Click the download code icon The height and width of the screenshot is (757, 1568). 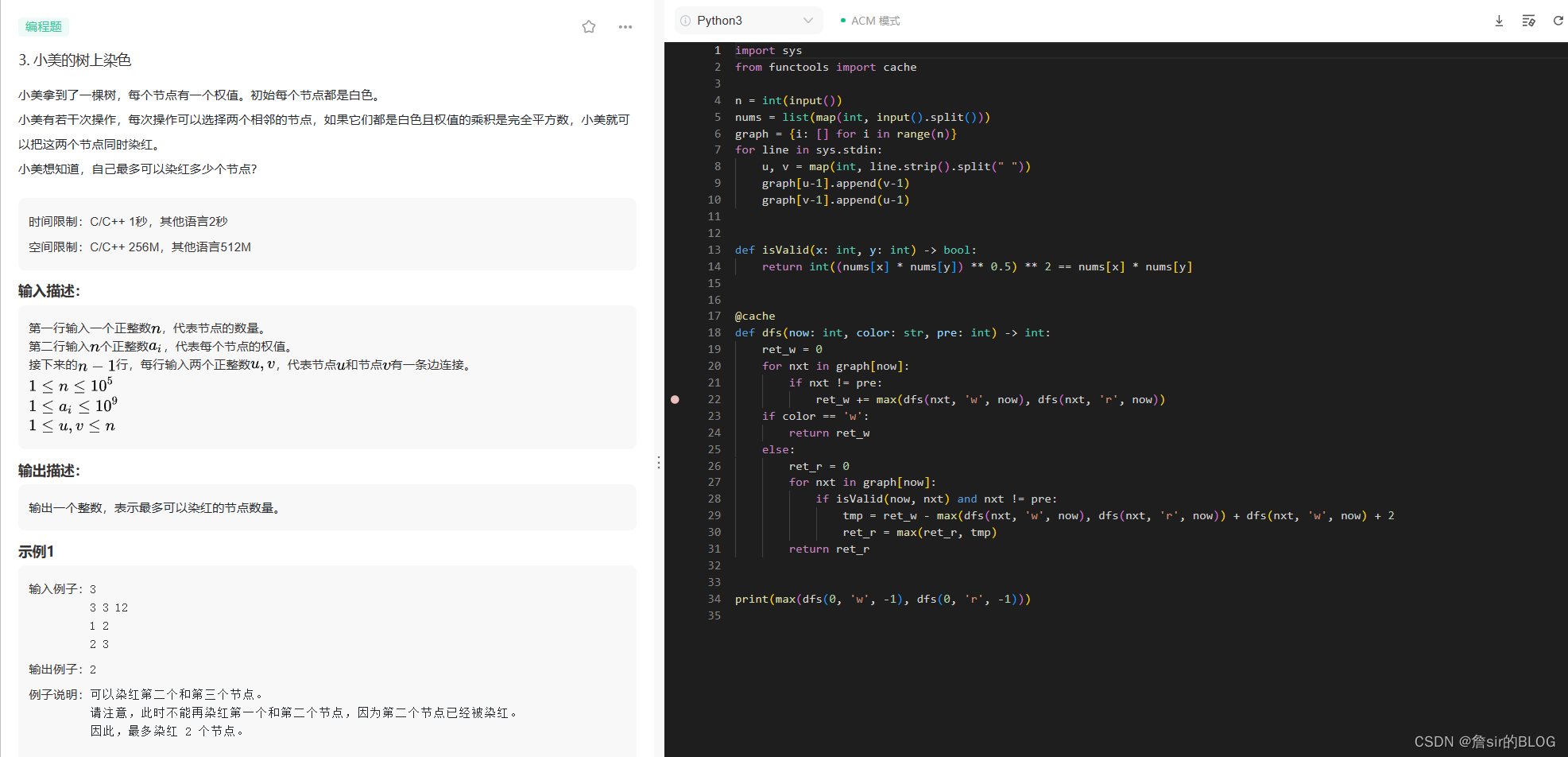pos(1499,21)
